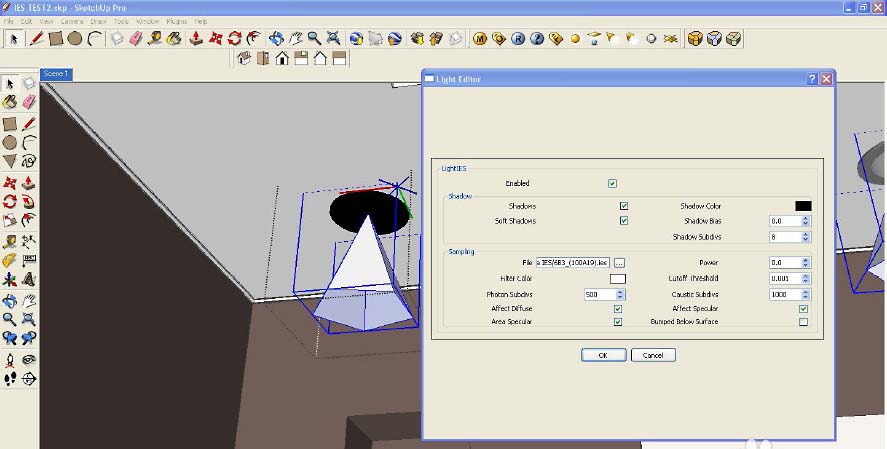
Task: Uncheck the Enabled checkbox
Action: (612, 183)
